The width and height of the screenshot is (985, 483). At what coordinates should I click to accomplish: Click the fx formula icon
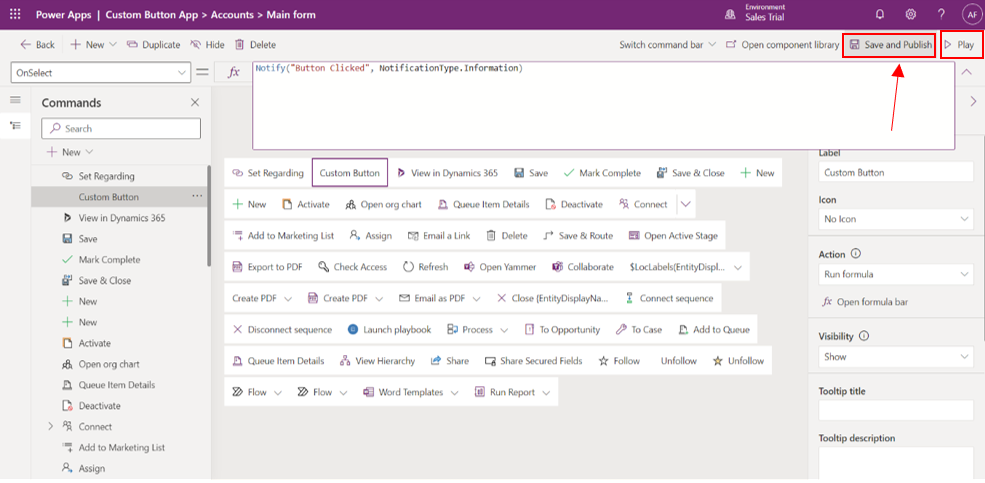click(234, 72)
